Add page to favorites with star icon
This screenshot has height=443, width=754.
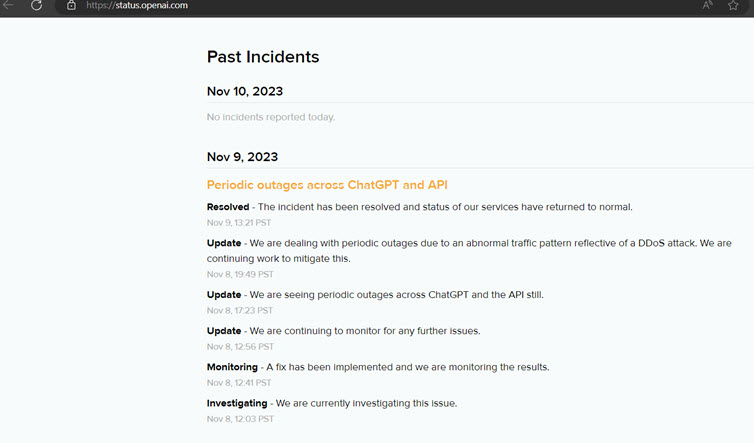(733, 5)
